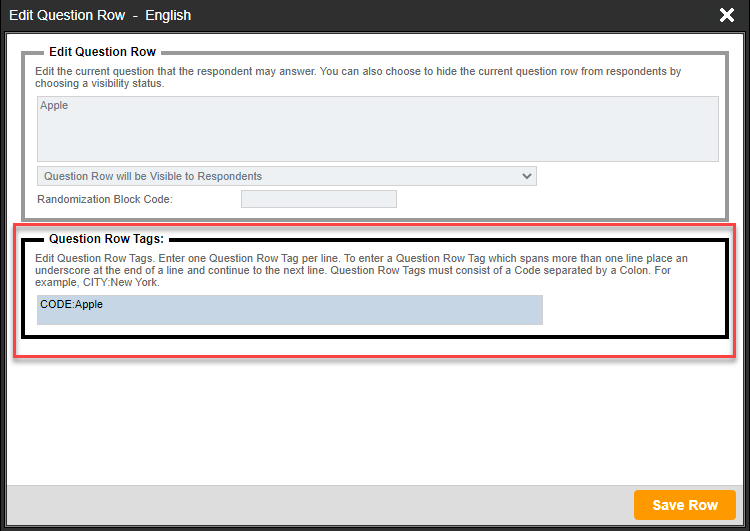The height and width of the screenshot is (531, 750).
Task: Click the Randomization Block Code label
Action: click(105, 199)
